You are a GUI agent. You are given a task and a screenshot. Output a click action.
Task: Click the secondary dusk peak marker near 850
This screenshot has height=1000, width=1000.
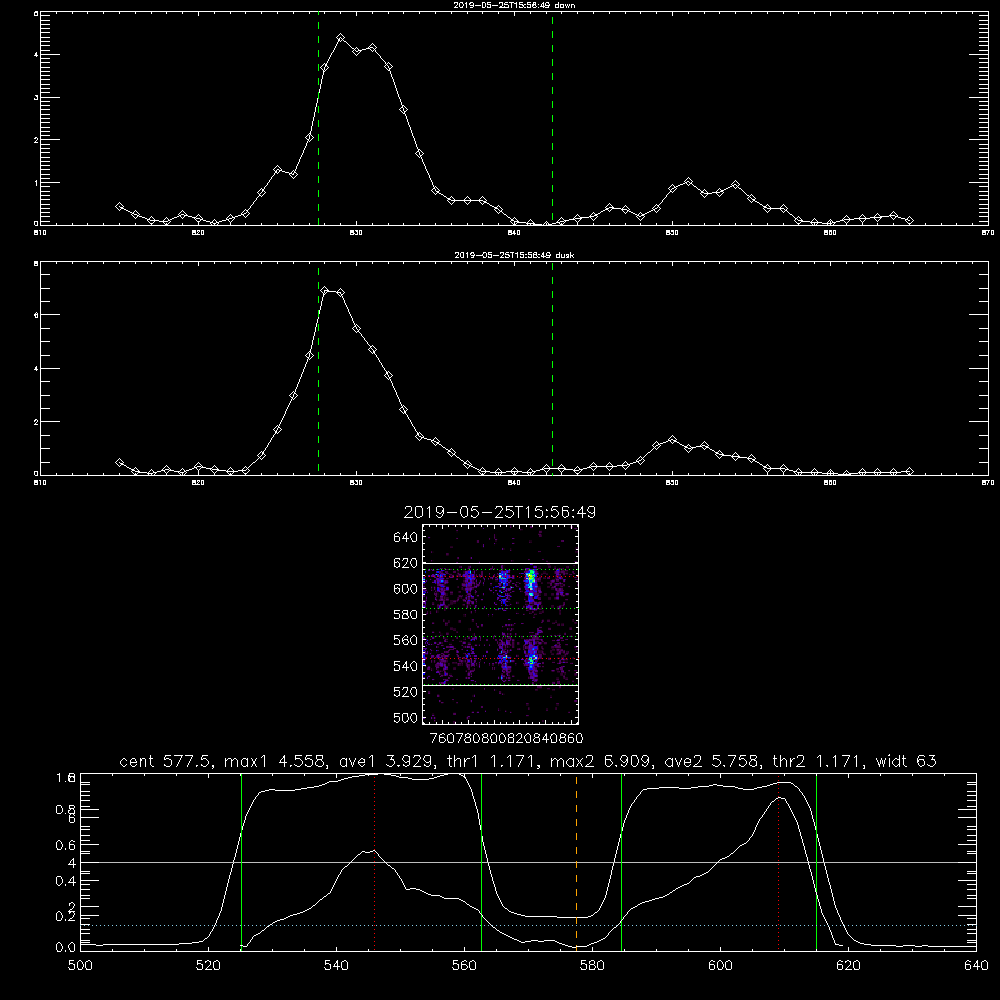click(x=672, y=439)
